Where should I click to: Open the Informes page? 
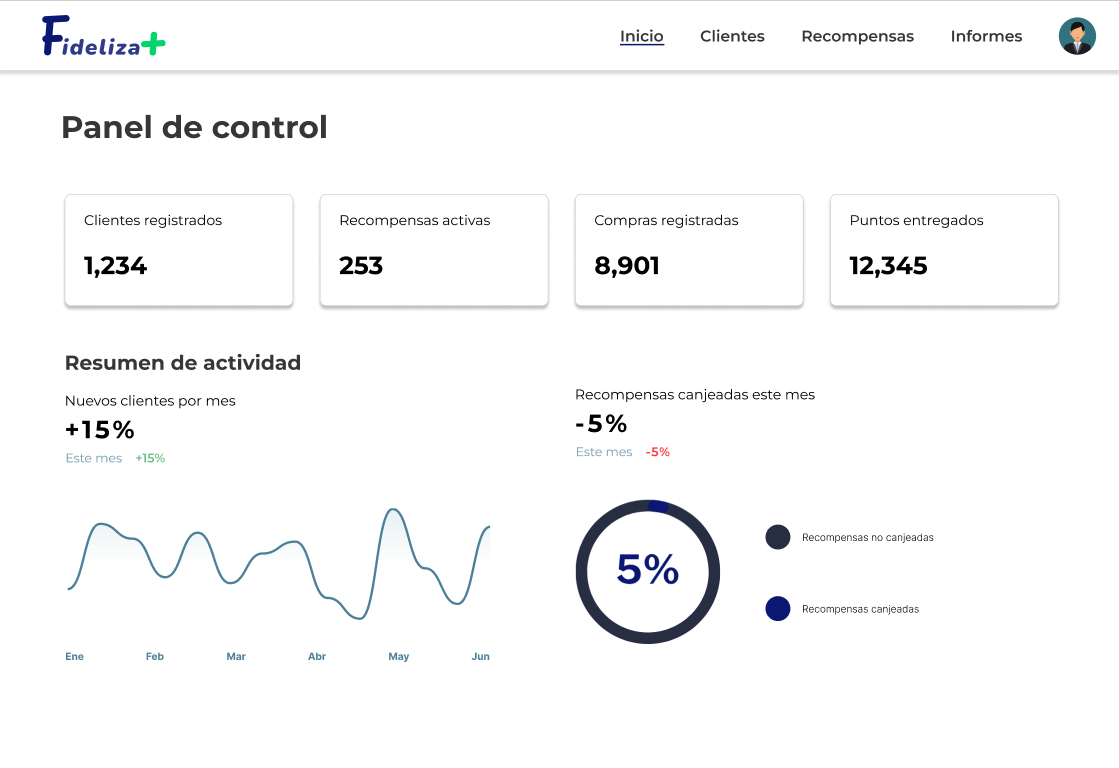coord(986,36)
